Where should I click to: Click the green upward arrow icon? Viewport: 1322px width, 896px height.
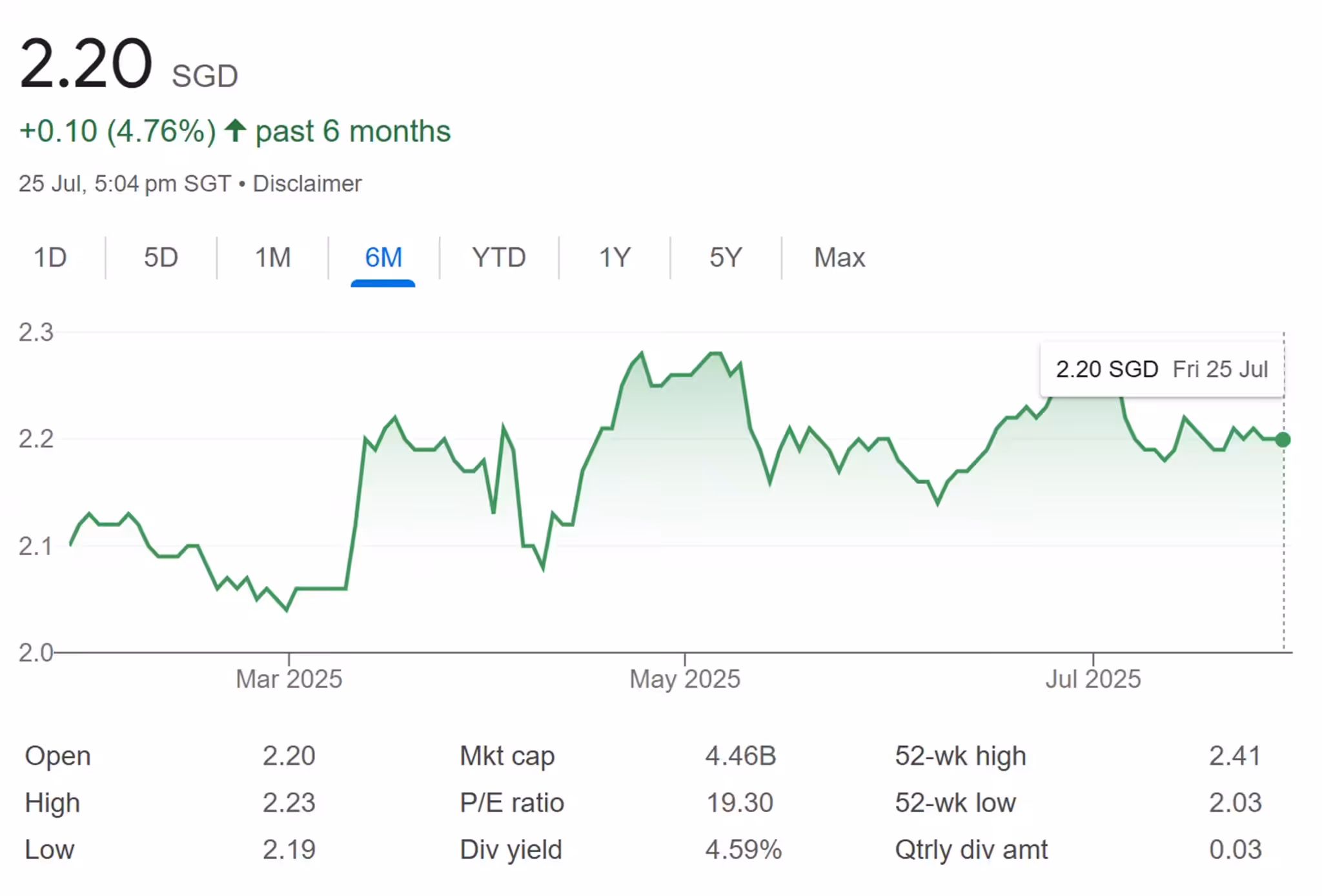[x=235, y=131]
